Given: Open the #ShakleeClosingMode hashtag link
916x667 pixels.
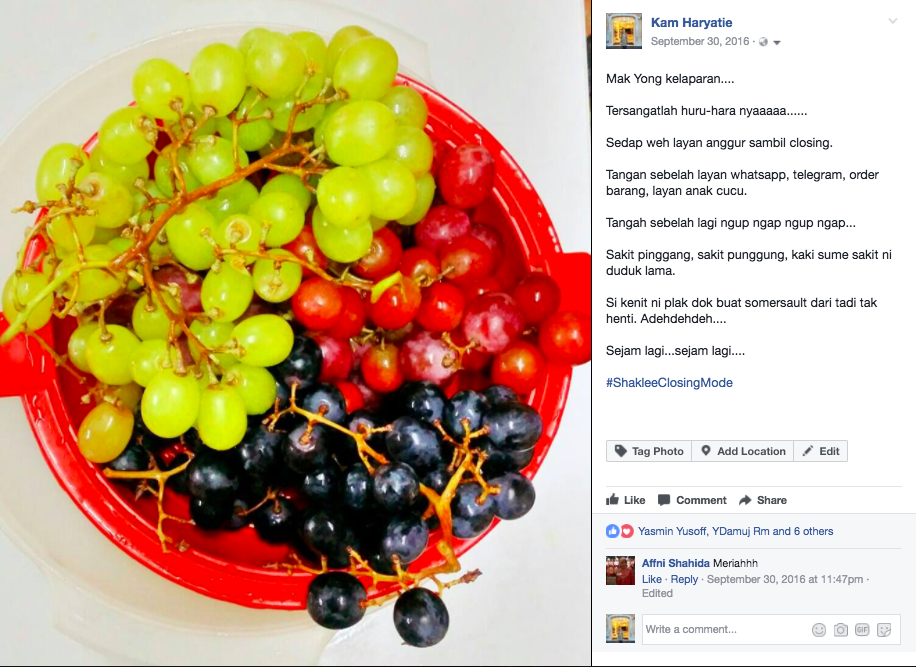Looking at the screenshot, I should (669, 383).
